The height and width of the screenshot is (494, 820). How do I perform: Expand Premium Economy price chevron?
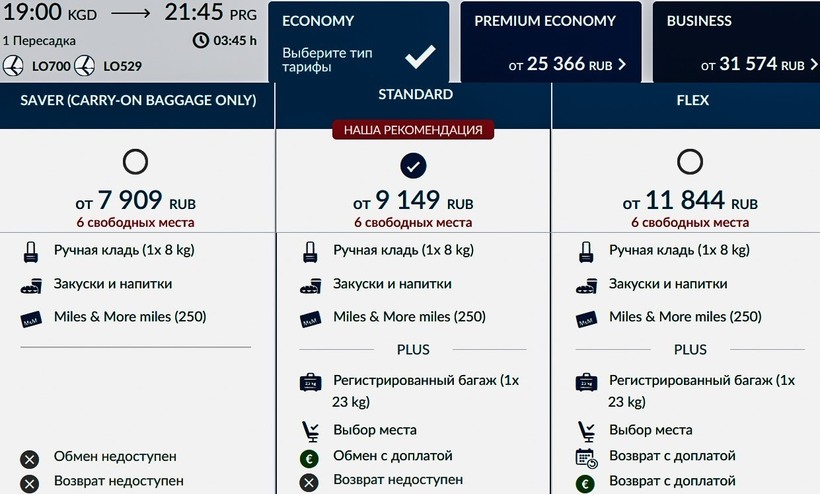(x=622, y=65)
